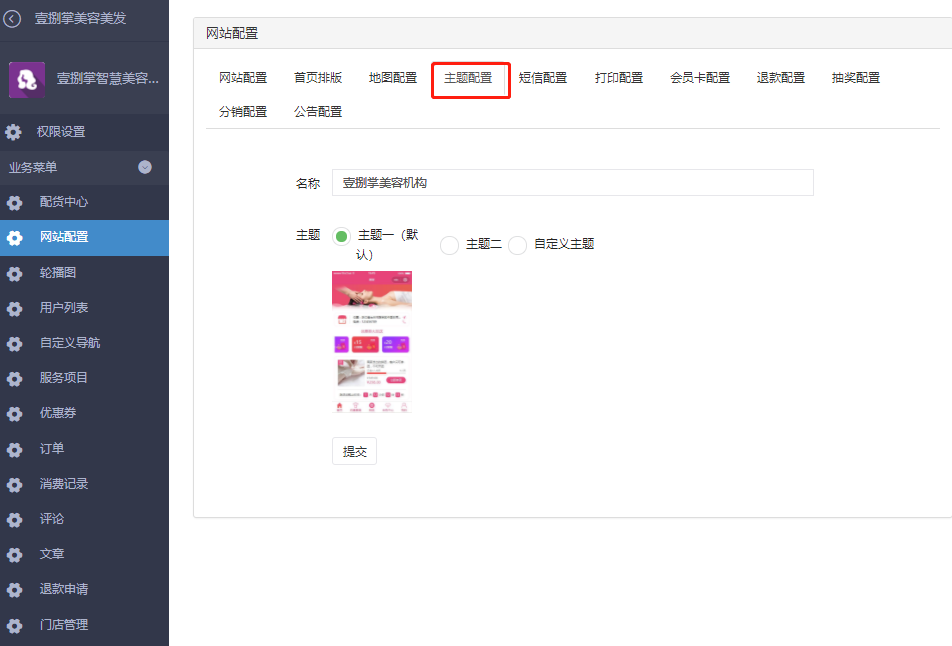Click the theme one preview thumbnail

point(372,342)
